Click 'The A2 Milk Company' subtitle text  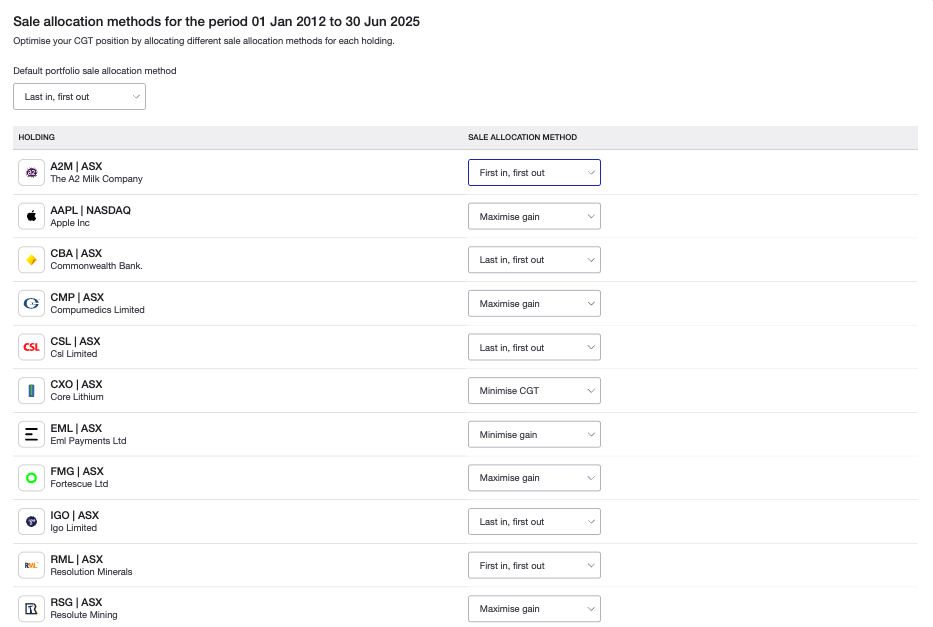(x=96, y=178)
